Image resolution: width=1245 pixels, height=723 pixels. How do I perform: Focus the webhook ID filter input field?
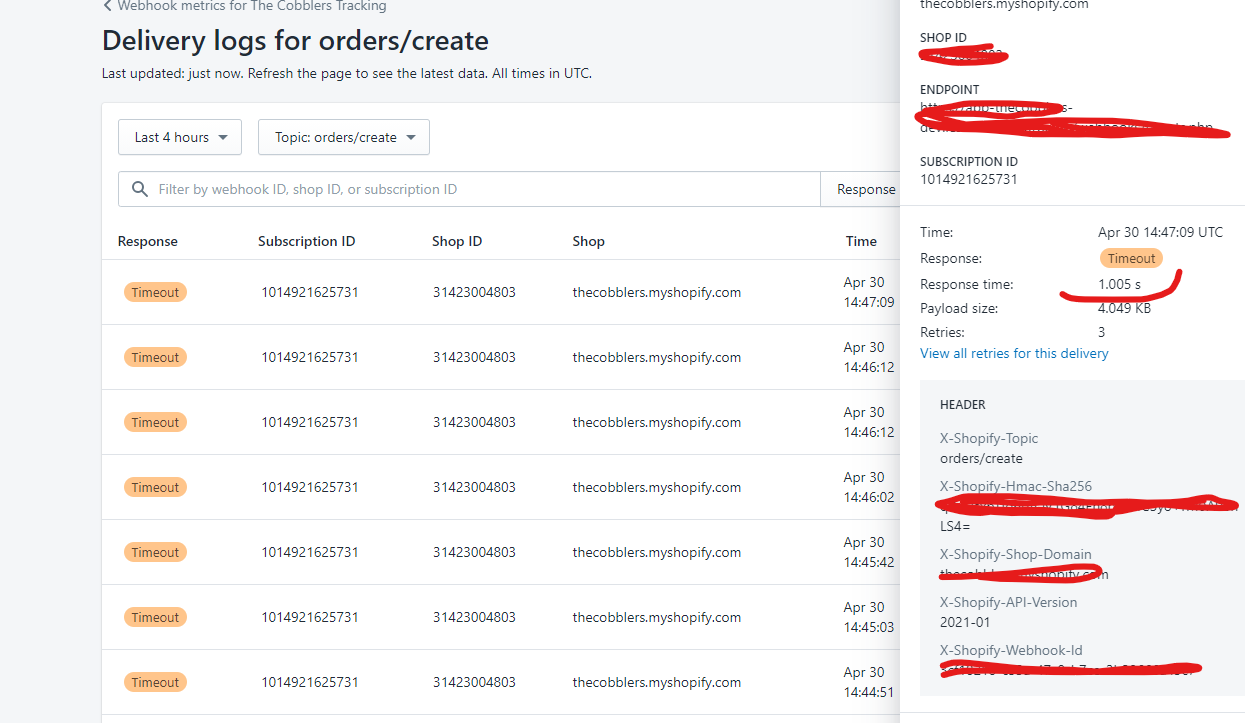(480, 189)
